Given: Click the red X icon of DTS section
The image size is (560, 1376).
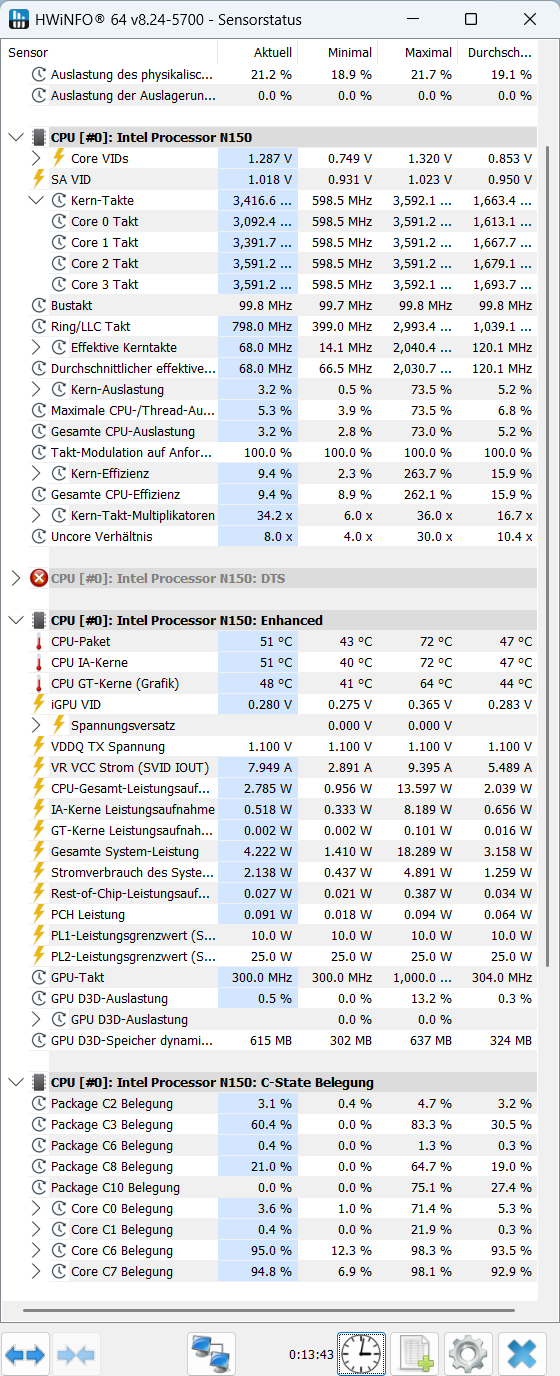Looking at the screenshot, I should click(x=39, y=578).
